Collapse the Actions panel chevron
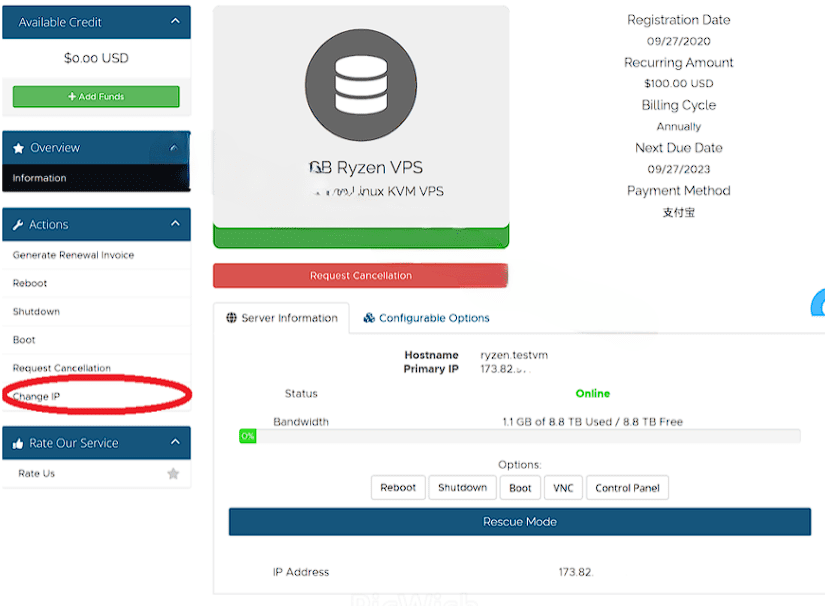Image resolution: width=825 pixels, height=606 pixels. 175,224
